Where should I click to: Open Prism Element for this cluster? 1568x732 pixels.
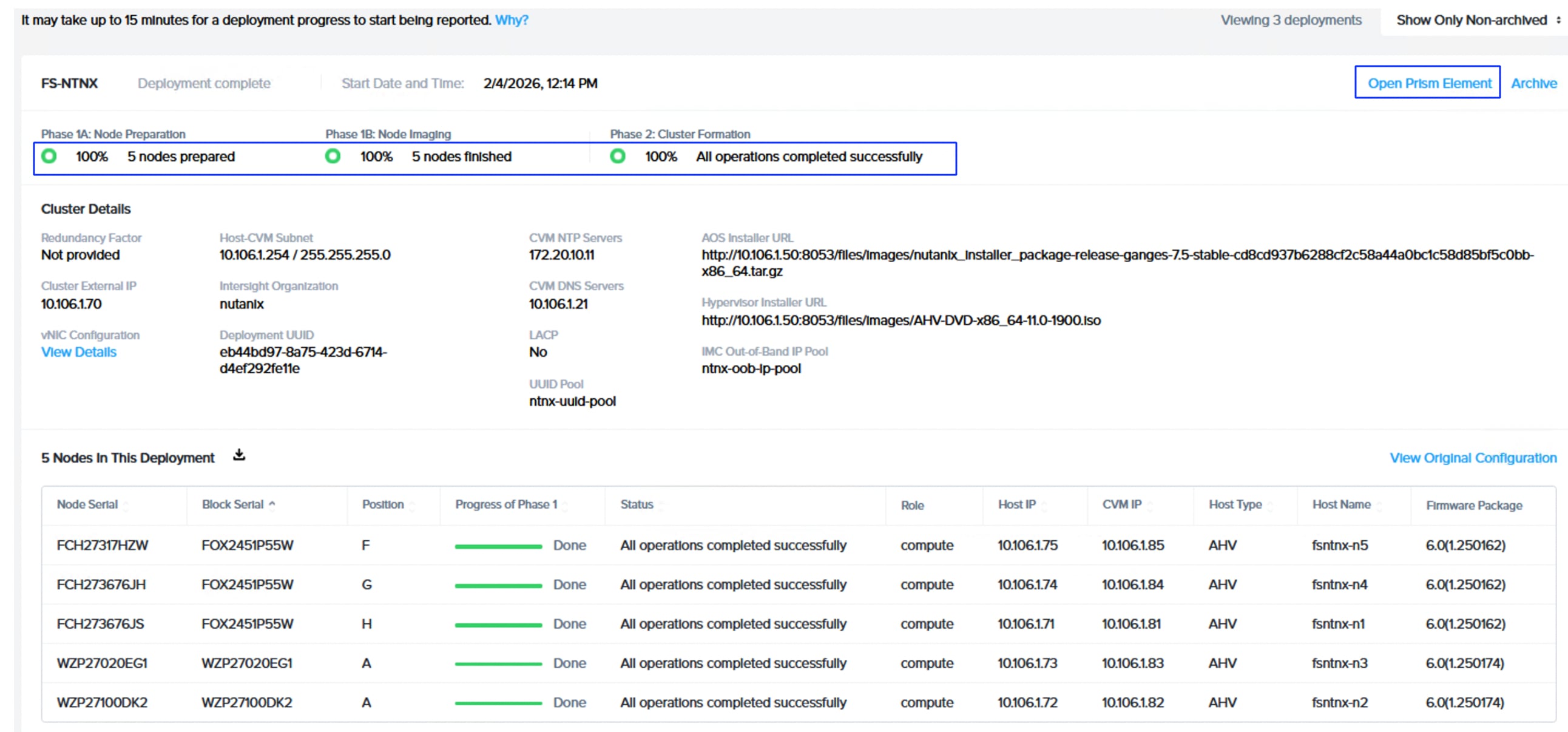[1427, 83]
